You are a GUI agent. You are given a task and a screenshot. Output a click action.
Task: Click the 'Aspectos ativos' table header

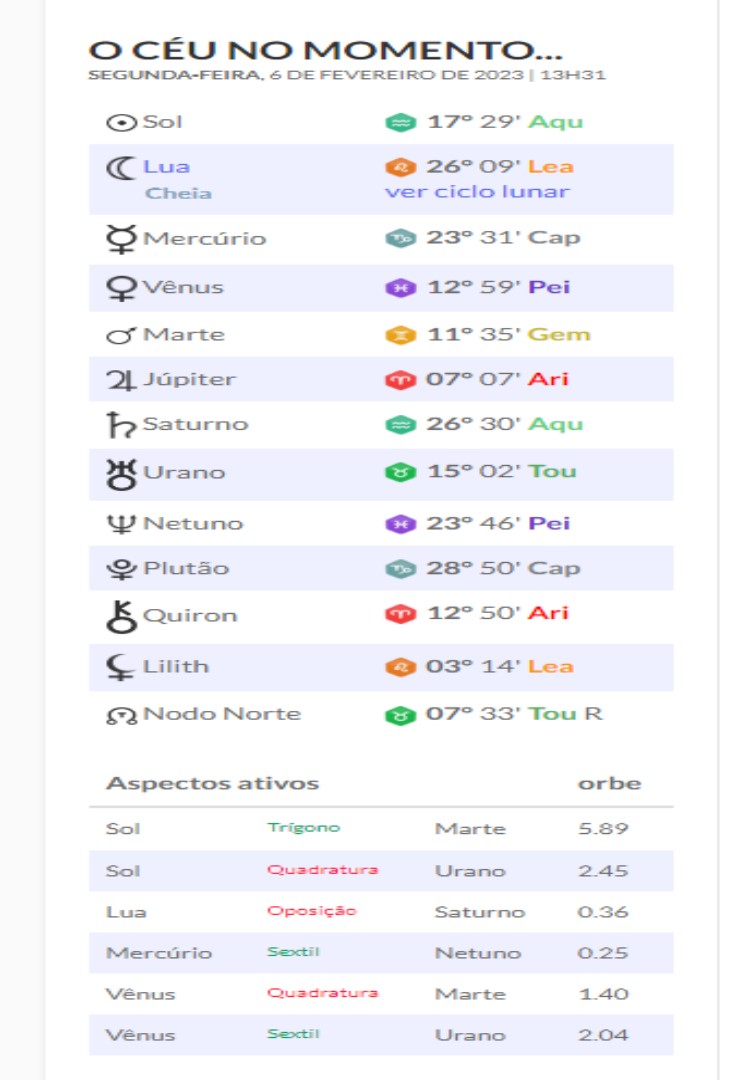[212, 783]
